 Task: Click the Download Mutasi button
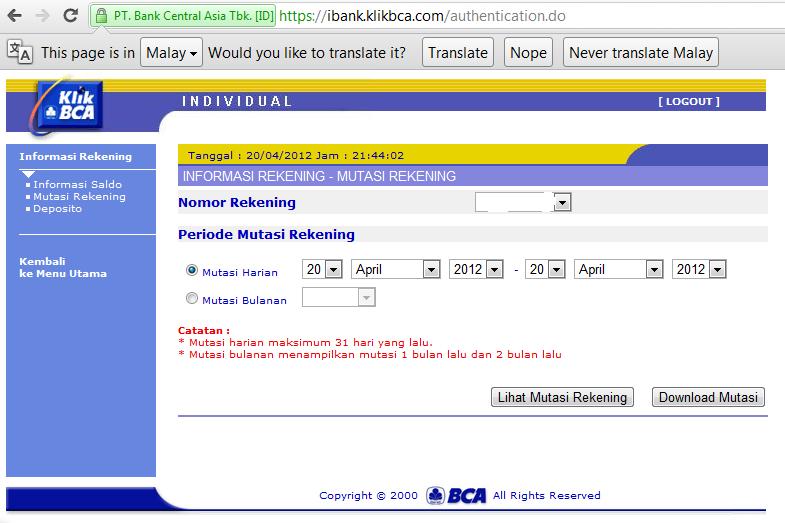tap(708, 397)
